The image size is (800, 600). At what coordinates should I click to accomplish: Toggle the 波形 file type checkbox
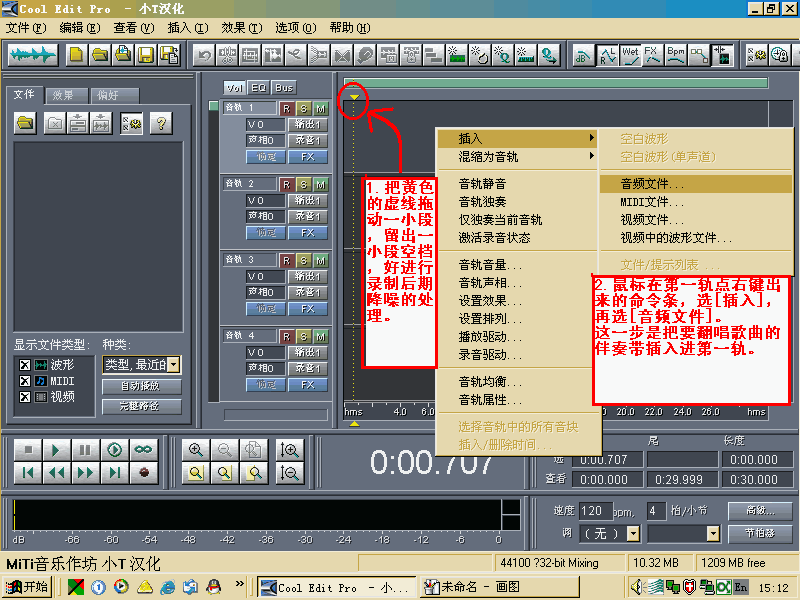(24, 365)
